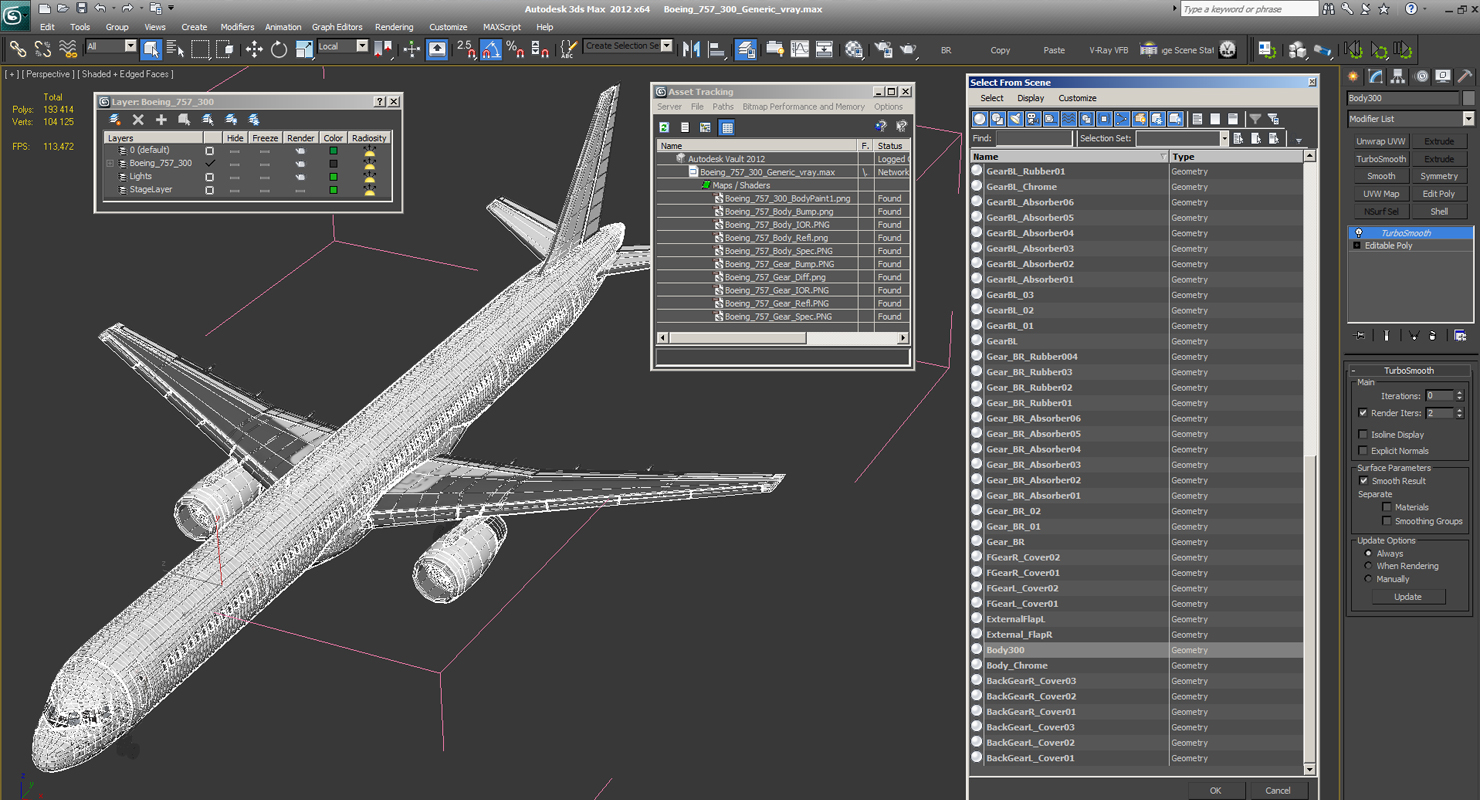Click the funnel filter icon in Select From Scene
This screenshot has width=1480, height=800.
pos(1256,119)
